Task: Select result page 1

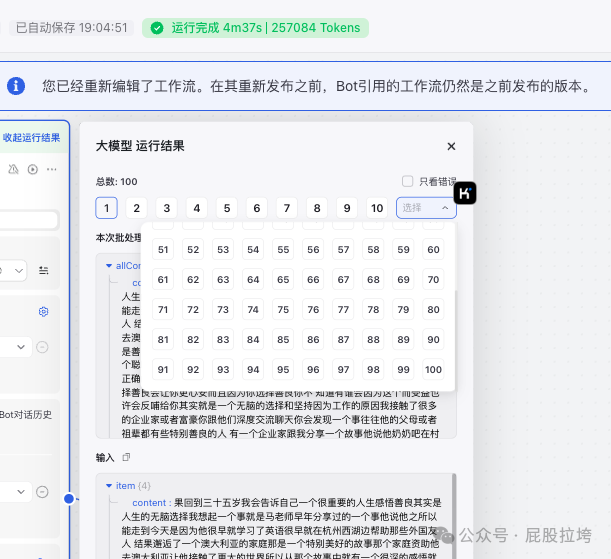Action: point(106,208)
